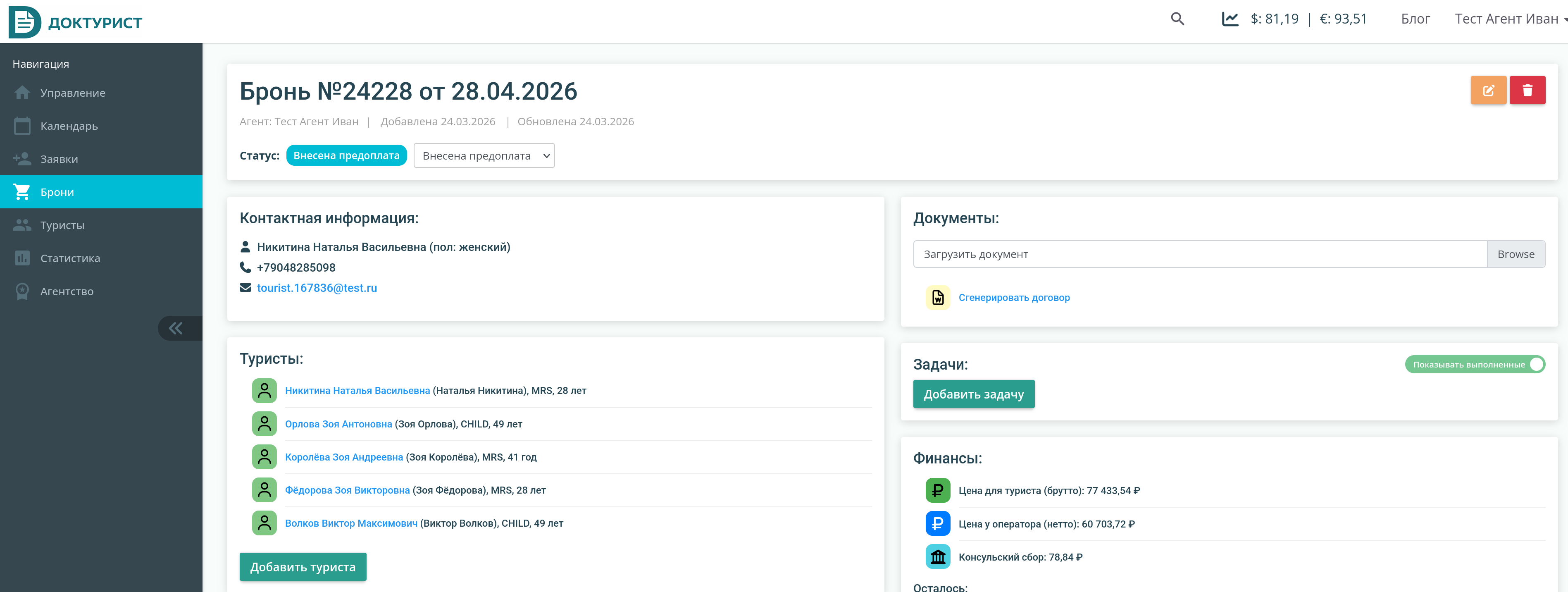The height and width of the screenshot is (592, 1568).
Task: Open the tourist.167836@test.ru email link
Action: coord(317,287)
